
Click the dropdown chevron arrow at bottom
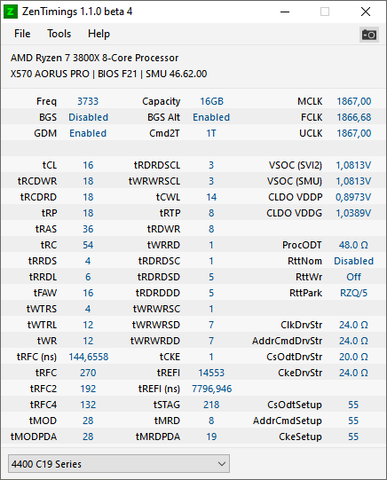(221, 464)
